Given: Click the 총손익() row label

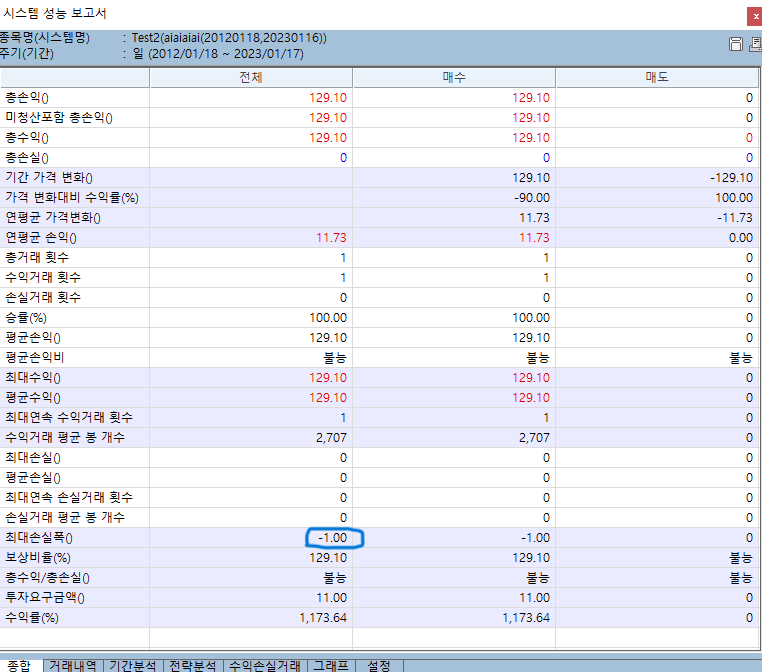Looking at the screenshot, I should click(x=28, y=98).
